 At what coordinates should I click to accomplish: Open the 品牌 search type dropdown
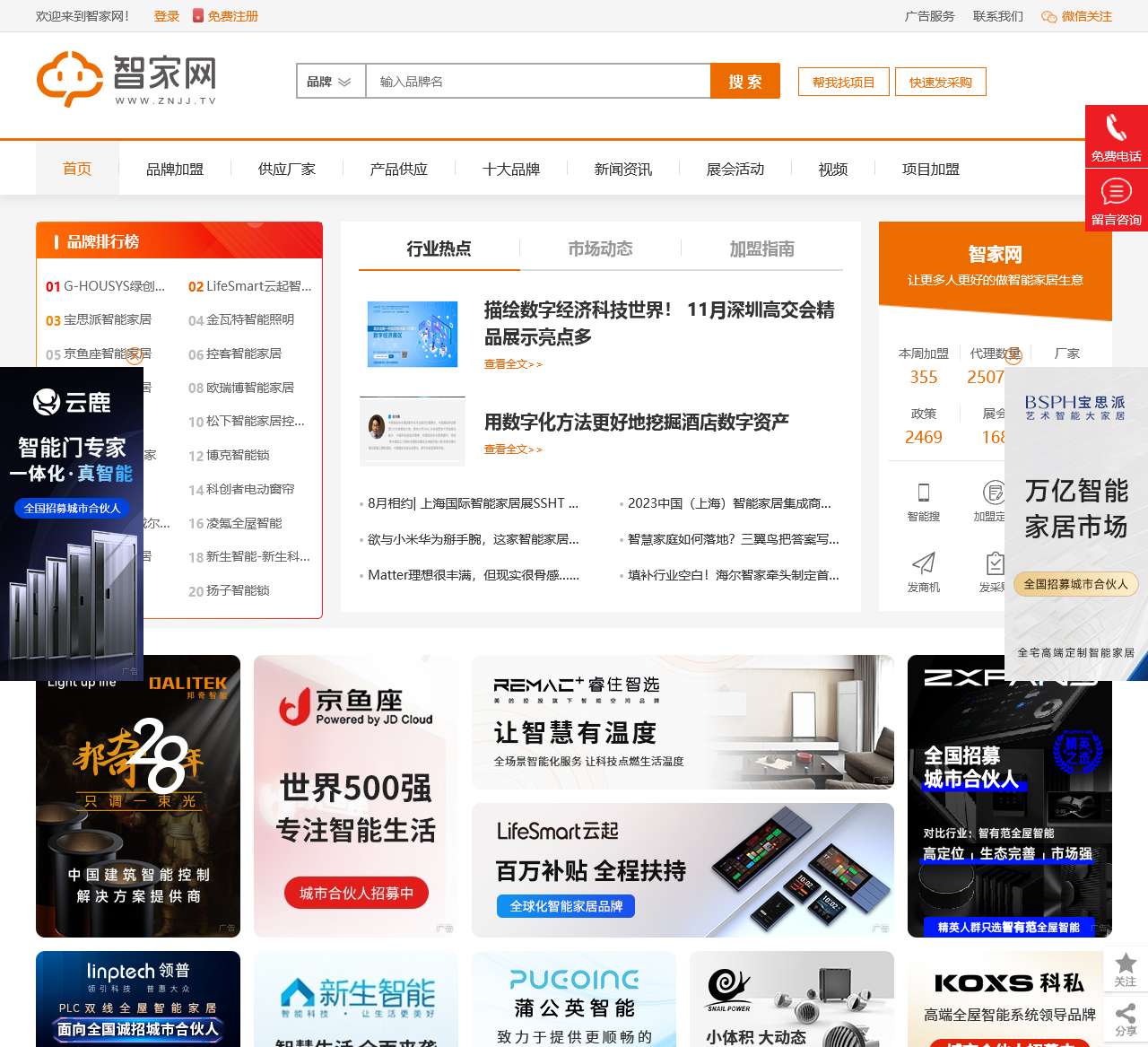pyautogui.click(x=329, y=81)
